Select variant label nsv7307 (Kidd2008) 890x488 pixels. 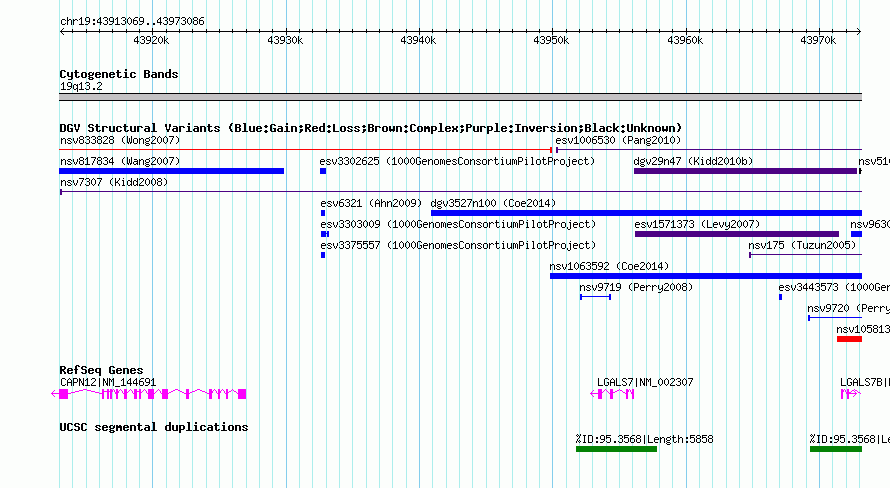click(114, 182)
